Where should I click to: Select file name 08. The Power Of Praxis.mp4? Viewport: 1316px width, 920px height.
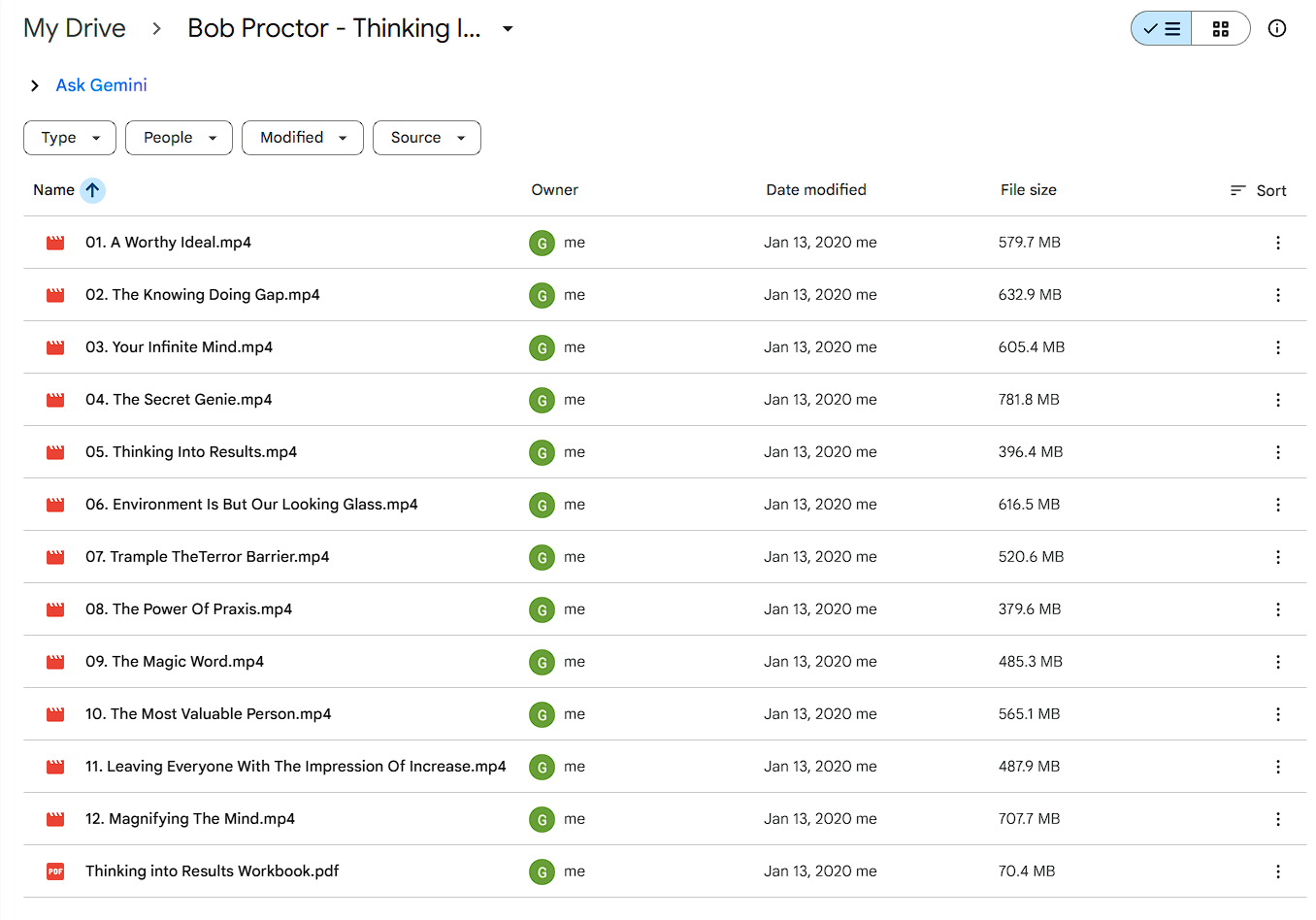(x=188, y=609)
